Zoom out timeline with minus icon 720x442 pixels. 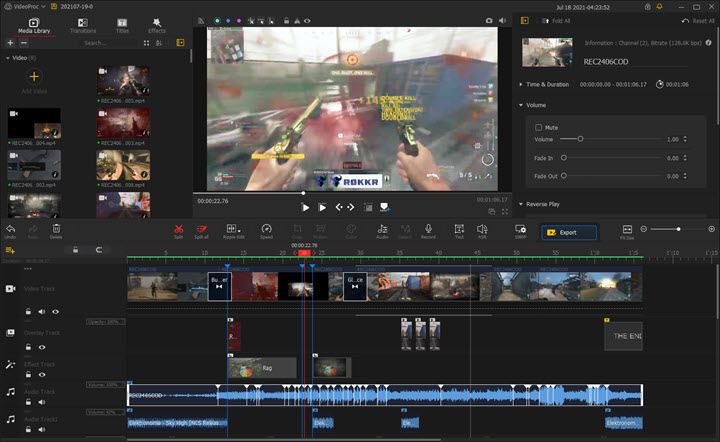point(643,229)
